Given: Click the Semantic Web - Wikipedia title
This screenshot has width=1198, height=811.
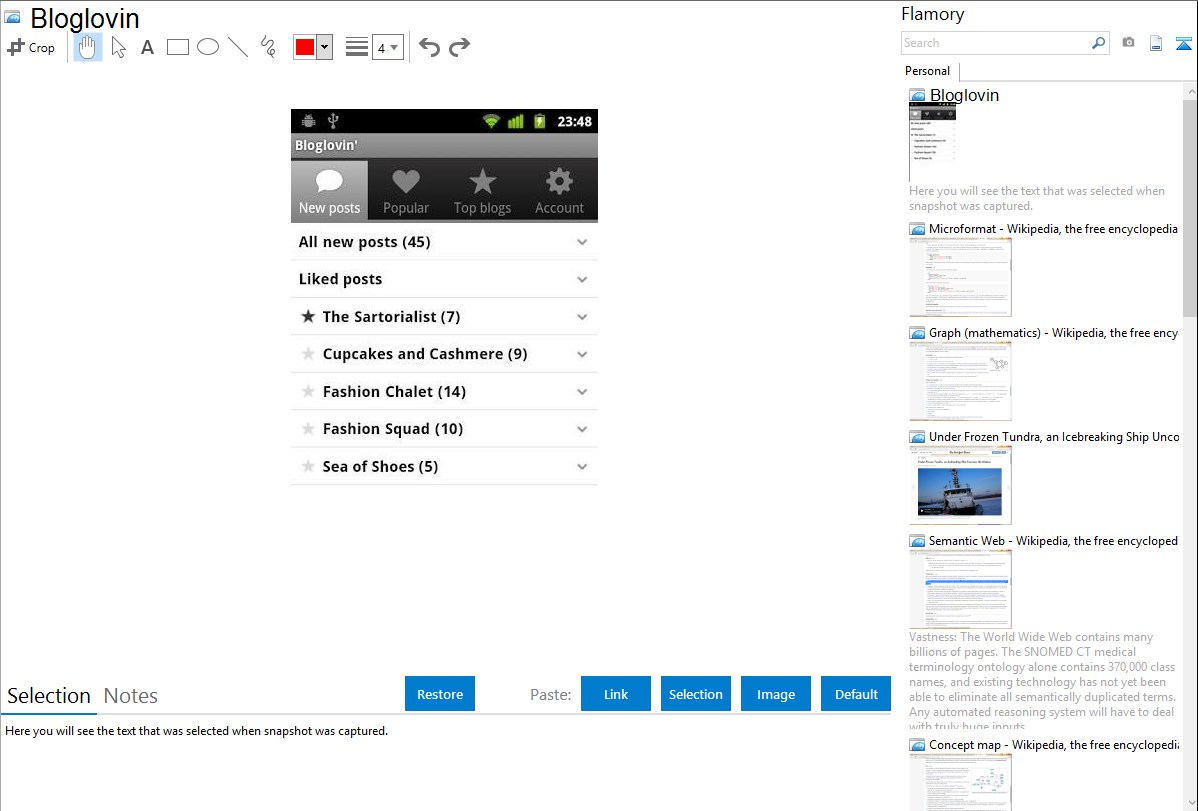Looking at the screenshot, I should [1053, 540].
